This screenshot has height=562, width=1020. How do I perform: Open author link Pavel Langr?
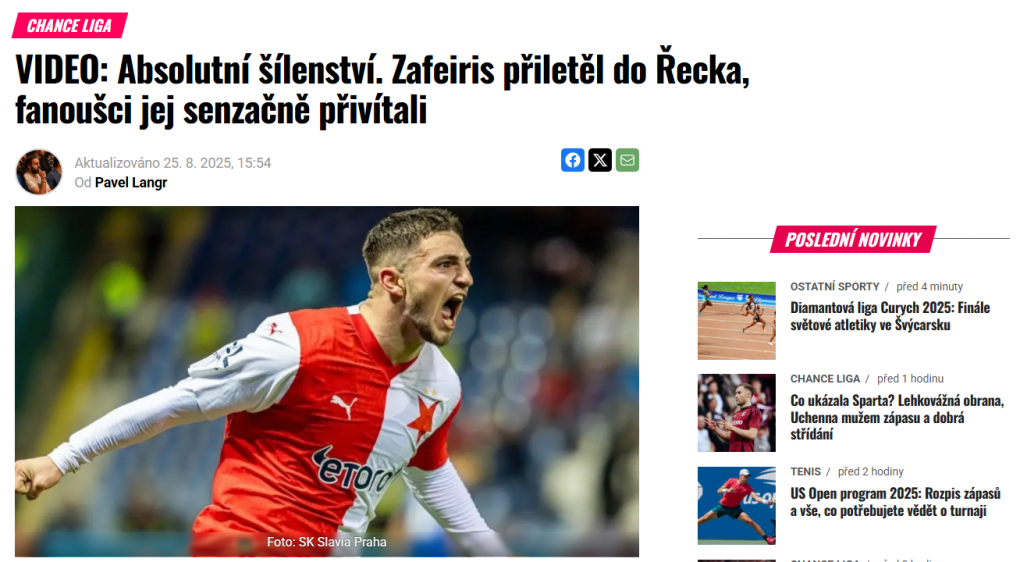131,183
